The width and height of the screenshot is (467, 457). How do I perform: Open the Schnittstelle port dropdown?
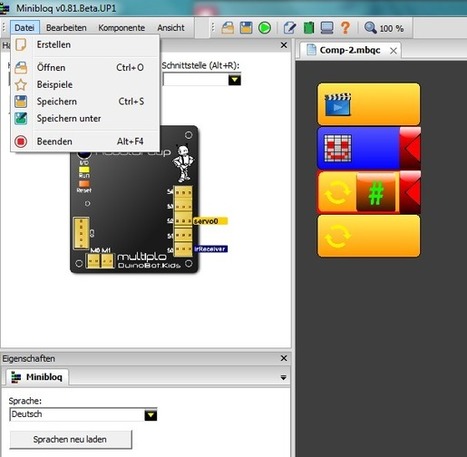[234, 80]
